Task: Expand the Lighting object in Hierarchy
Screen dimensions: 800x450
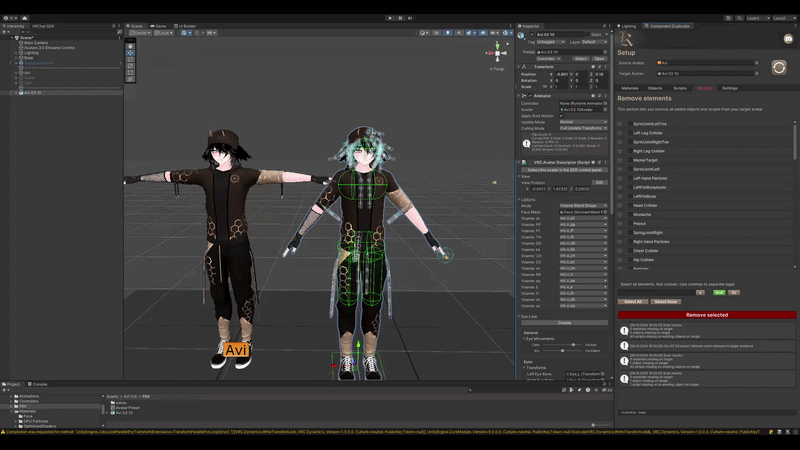Action: 16,53
